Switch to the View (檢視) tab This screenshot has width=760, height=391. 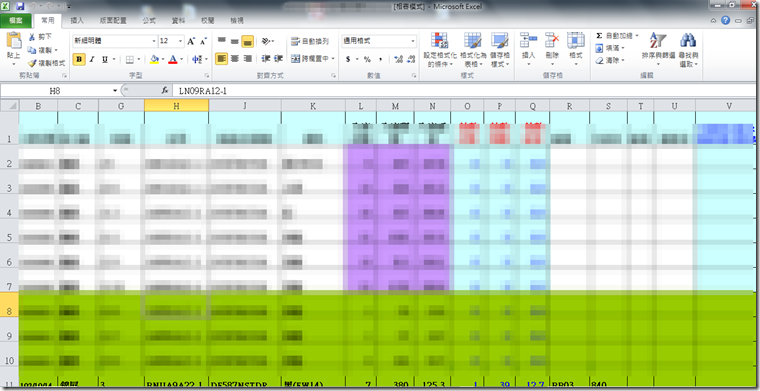click(237, 21)
